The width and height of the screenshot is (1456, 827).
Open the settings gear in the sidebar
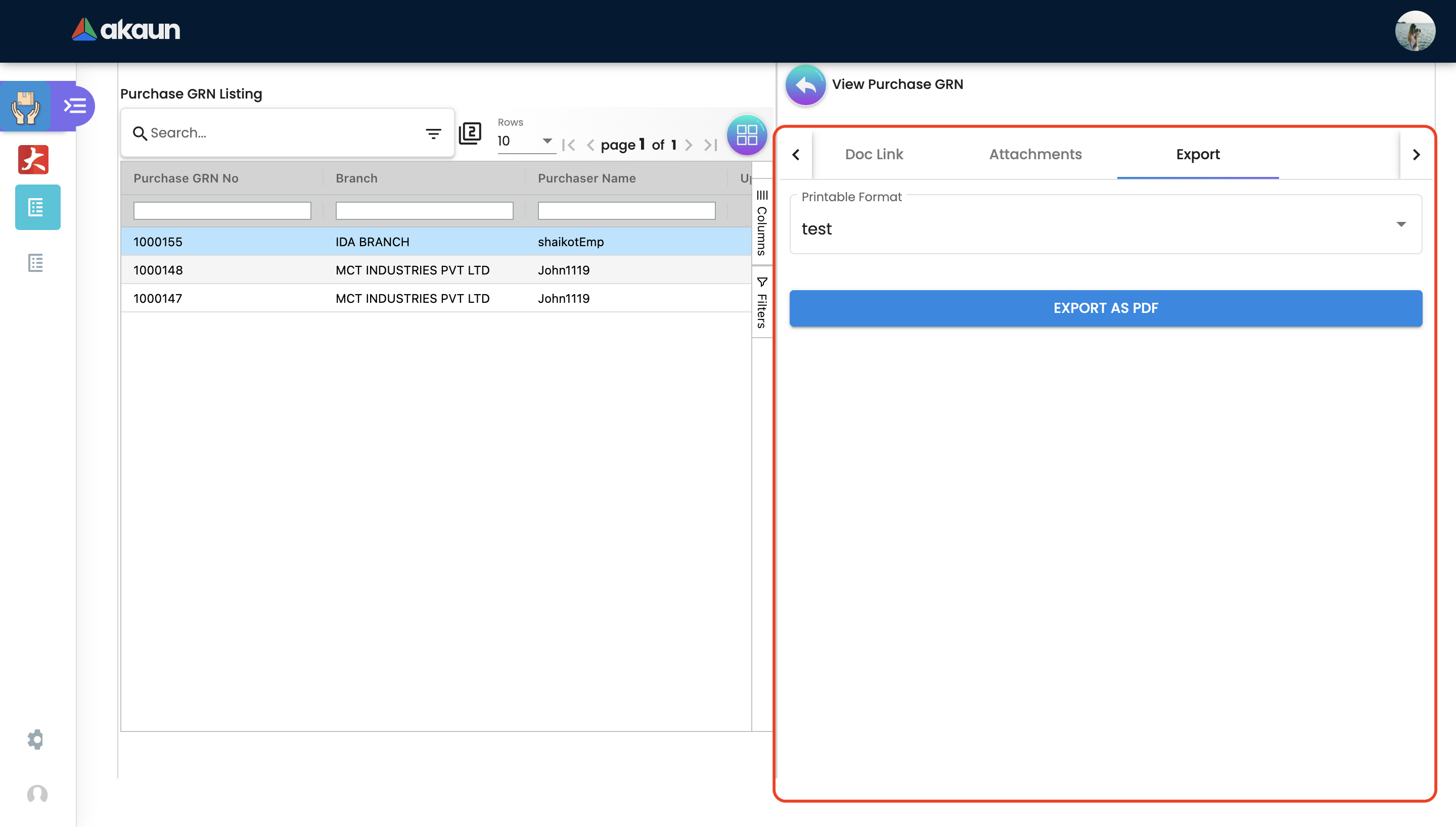(36, 739)
